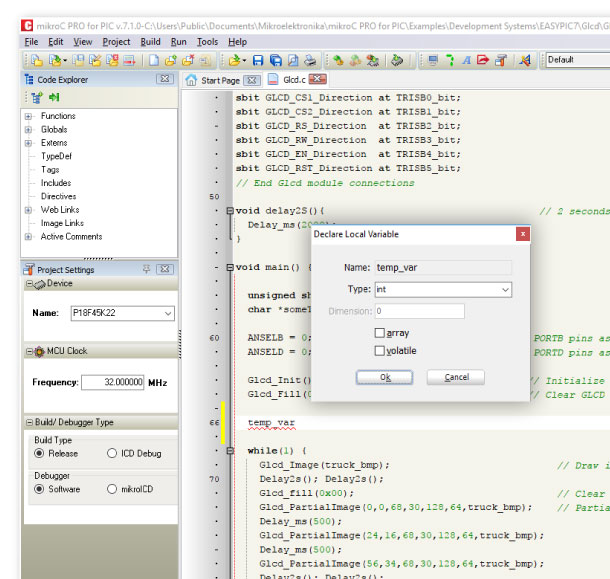Expand the Functions tree node
This screenshot has height=579, width=610.
tap(28, 116)
